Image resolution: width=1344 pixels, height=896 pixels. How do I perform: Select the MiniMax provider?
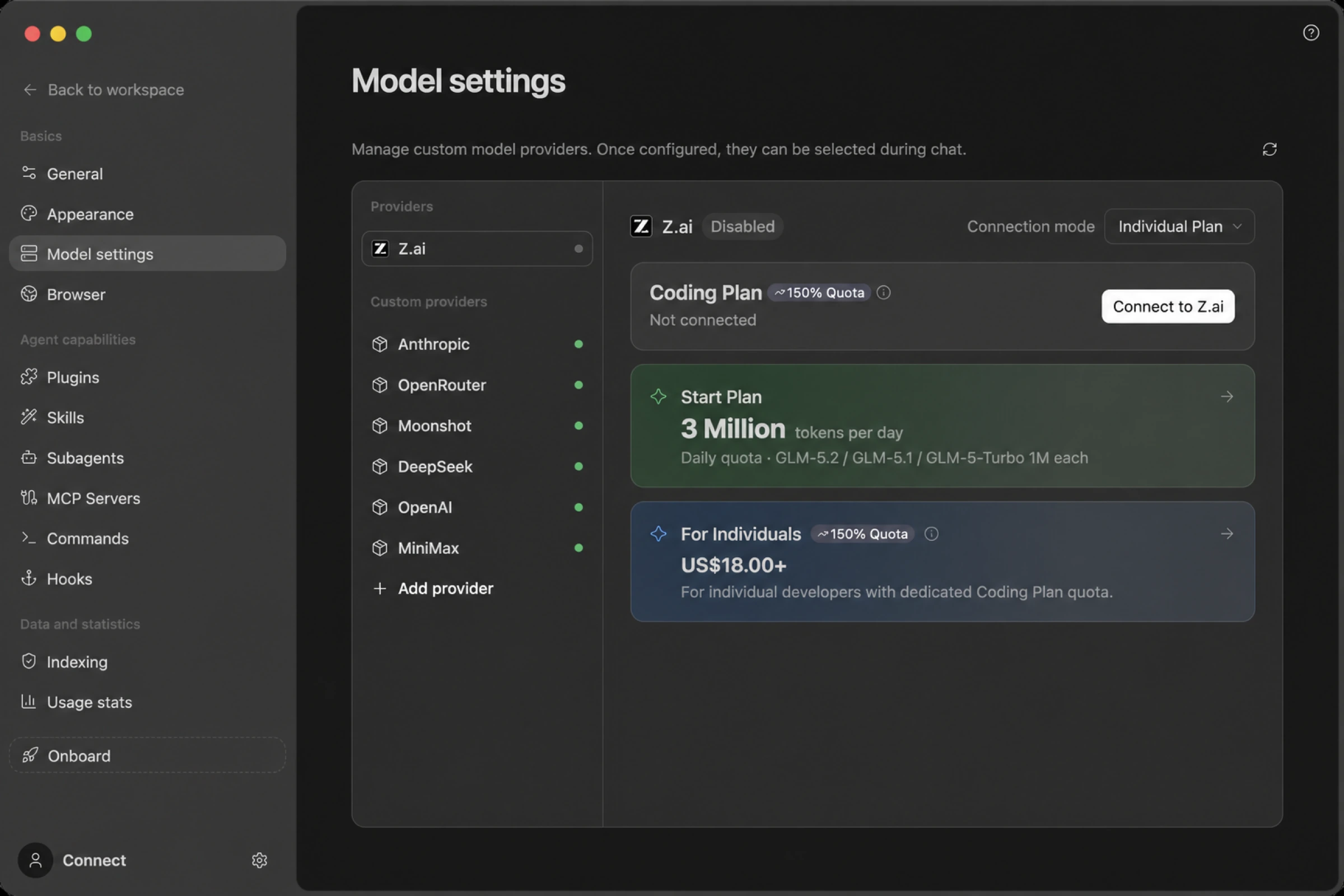point(477,548)
